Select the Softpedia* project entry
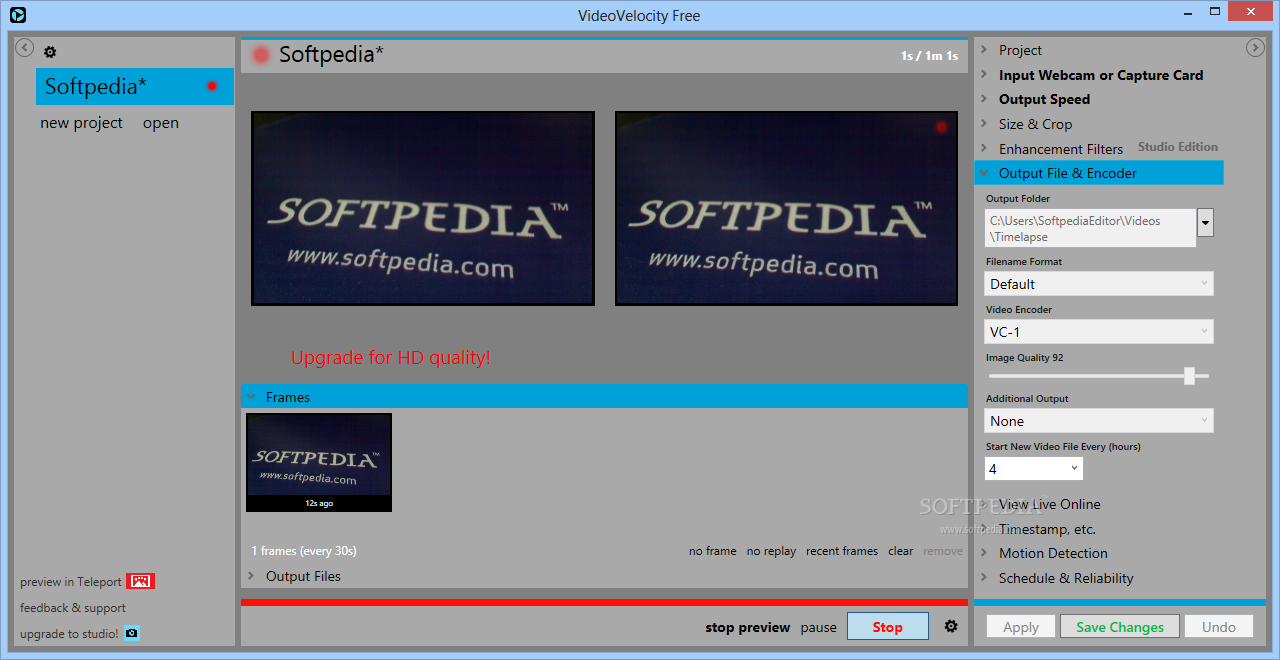1280x660 pixels. [135, 86]
